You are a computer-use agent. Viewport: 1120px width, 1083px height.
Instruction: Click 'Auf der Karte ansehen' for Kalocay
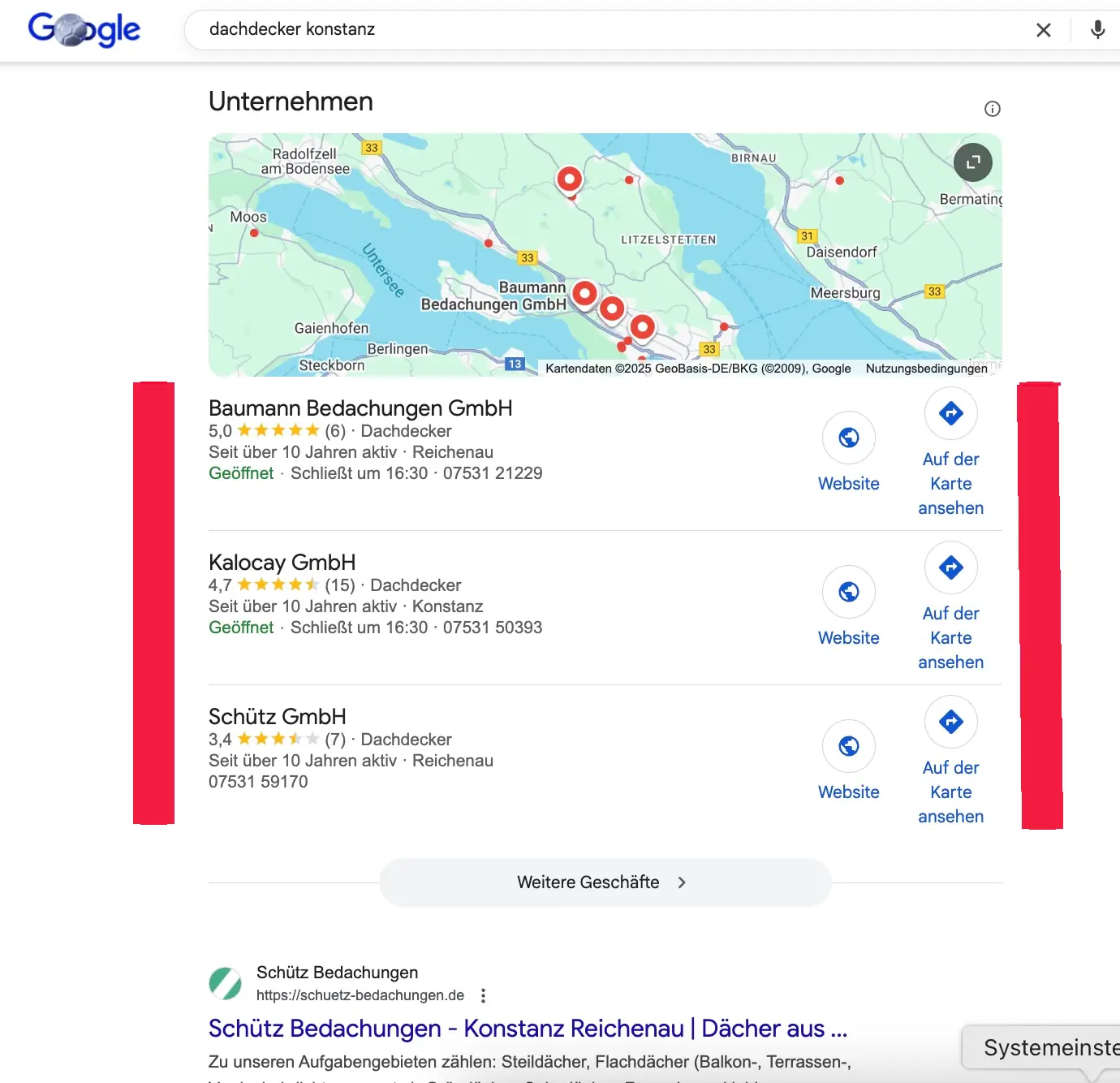(951, 638)
